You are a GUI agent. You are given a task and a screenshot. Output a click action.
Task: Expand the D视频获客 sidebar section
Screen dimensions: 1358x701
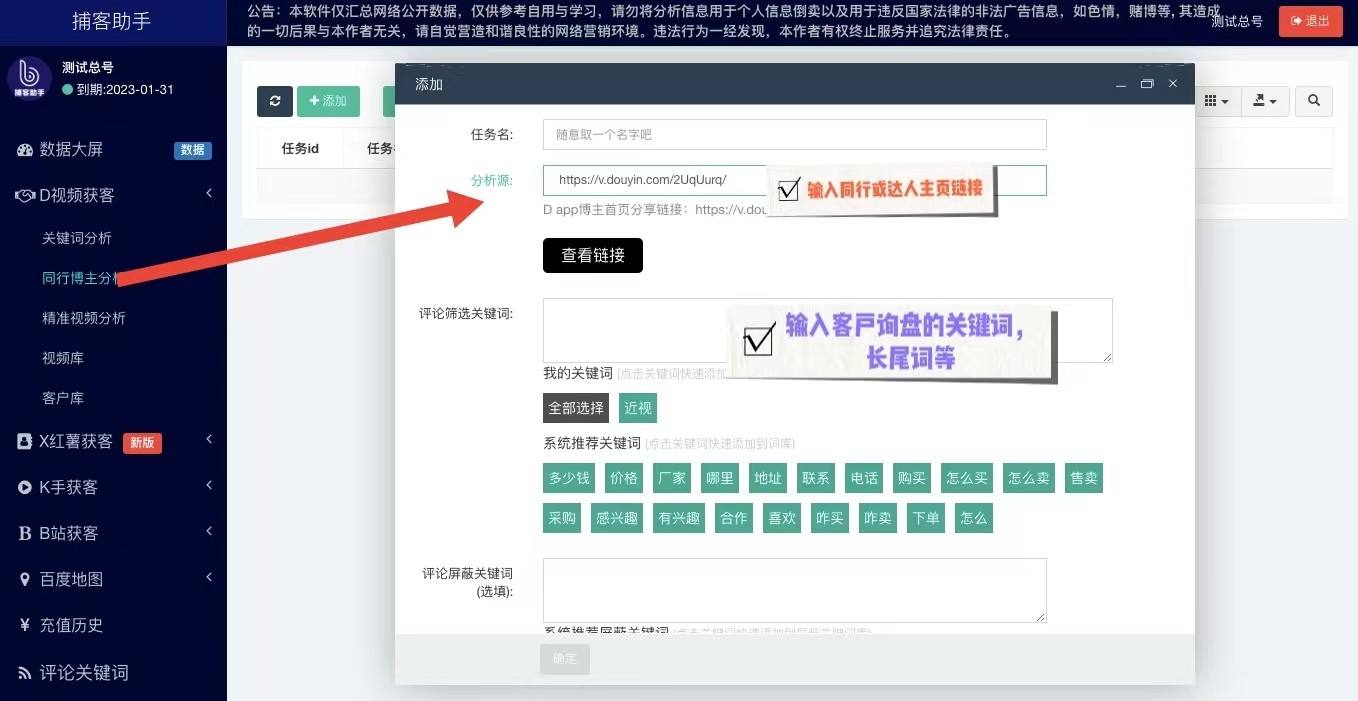point(113,195)
